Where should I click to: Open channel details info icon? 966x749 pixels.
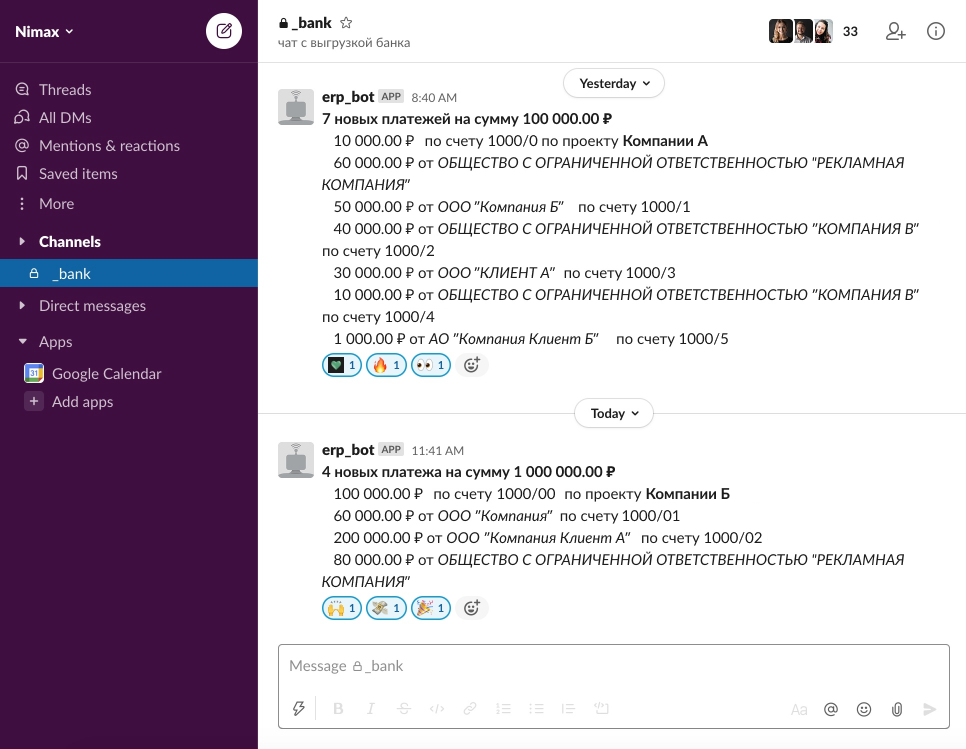936,31
